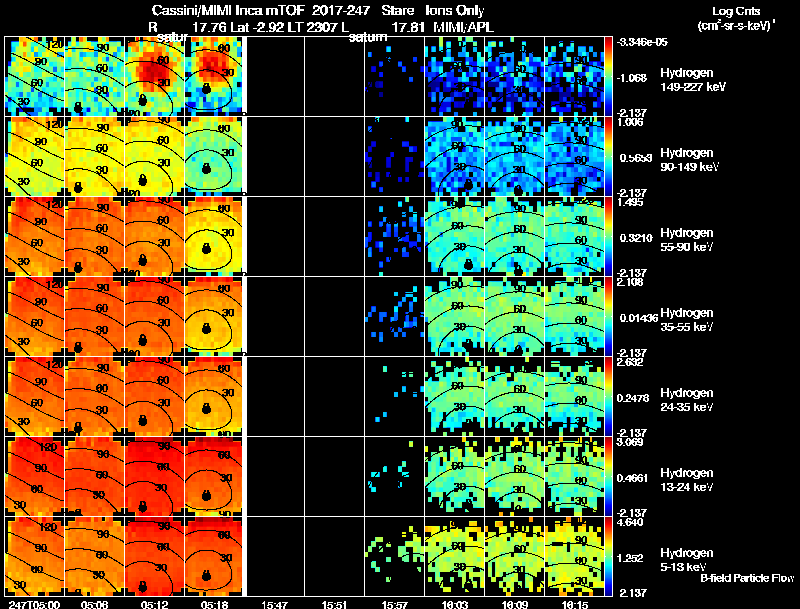Select the 'Hydrogen 55-90 keV' row label
The height and width of the screenshot is (609, 800).
[x=687, y=240]
